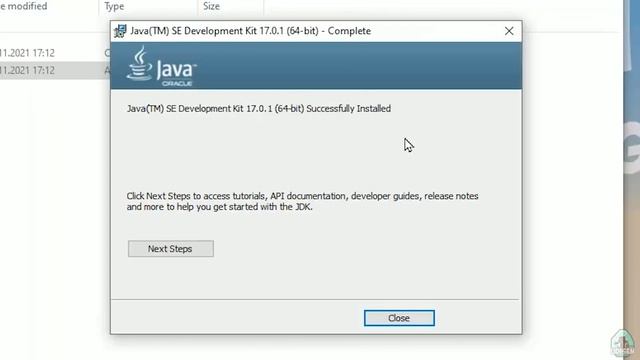Click the 'Successfully Installed' message text
This screenshot has height=360, width=640.
[259, 109]
